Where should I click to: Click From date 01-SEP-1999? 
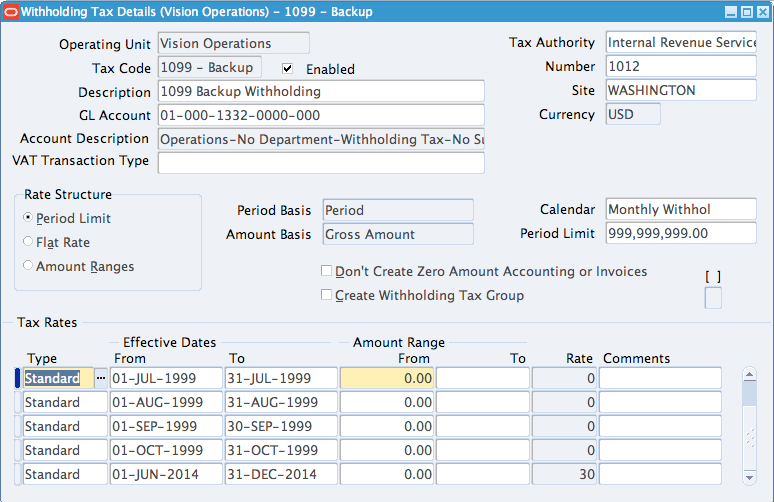[166, 426]
